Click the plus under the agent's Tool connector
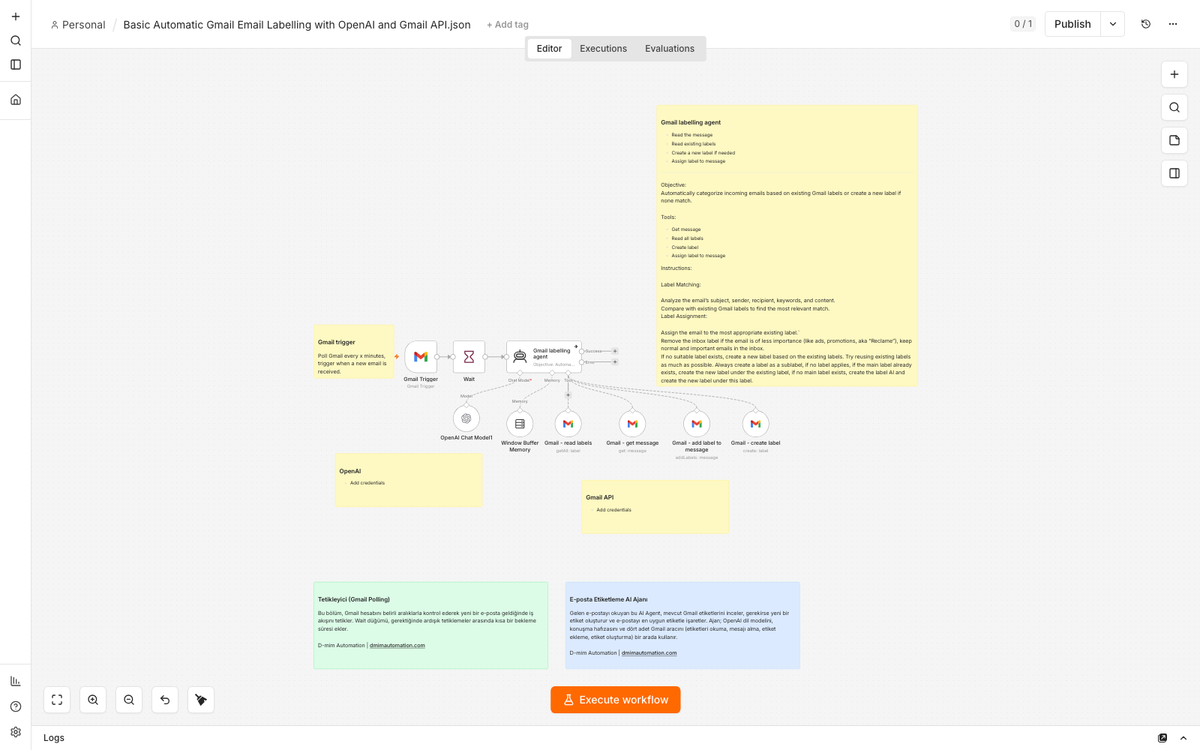Viewport: 1200px width, 750px height. [x=568, y=395]
